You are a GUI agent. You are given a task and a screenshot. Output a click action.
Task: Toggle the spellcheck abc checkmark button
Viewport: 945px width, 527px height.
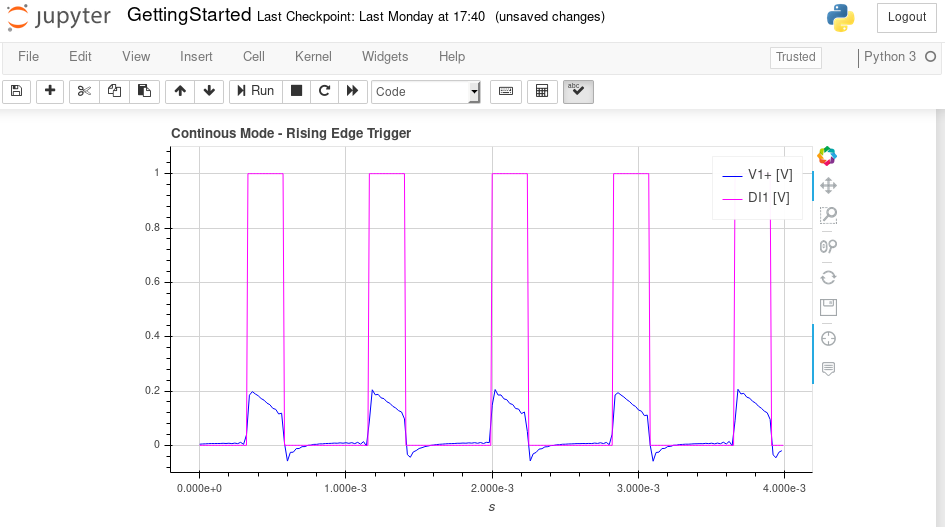[578, 92]
